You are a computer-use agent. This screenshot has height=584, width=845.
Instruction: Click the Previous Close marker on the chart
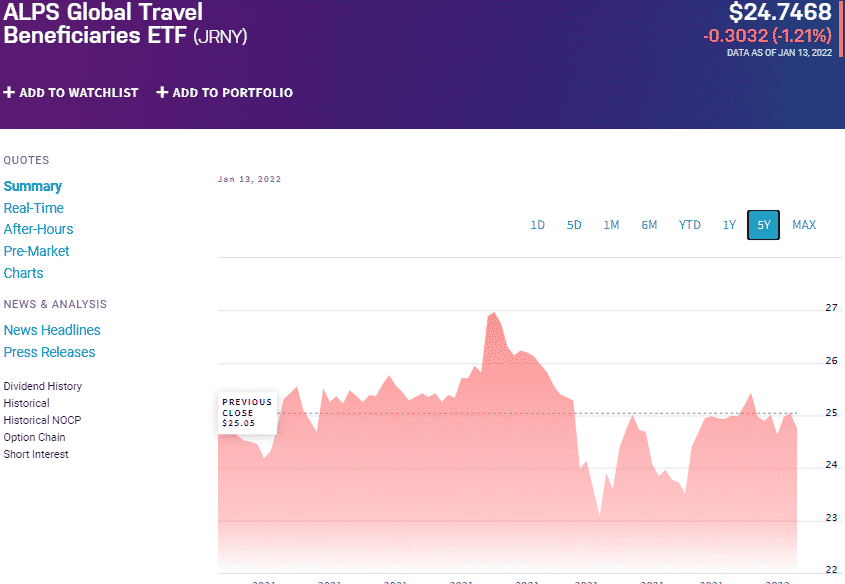point(246,413)
